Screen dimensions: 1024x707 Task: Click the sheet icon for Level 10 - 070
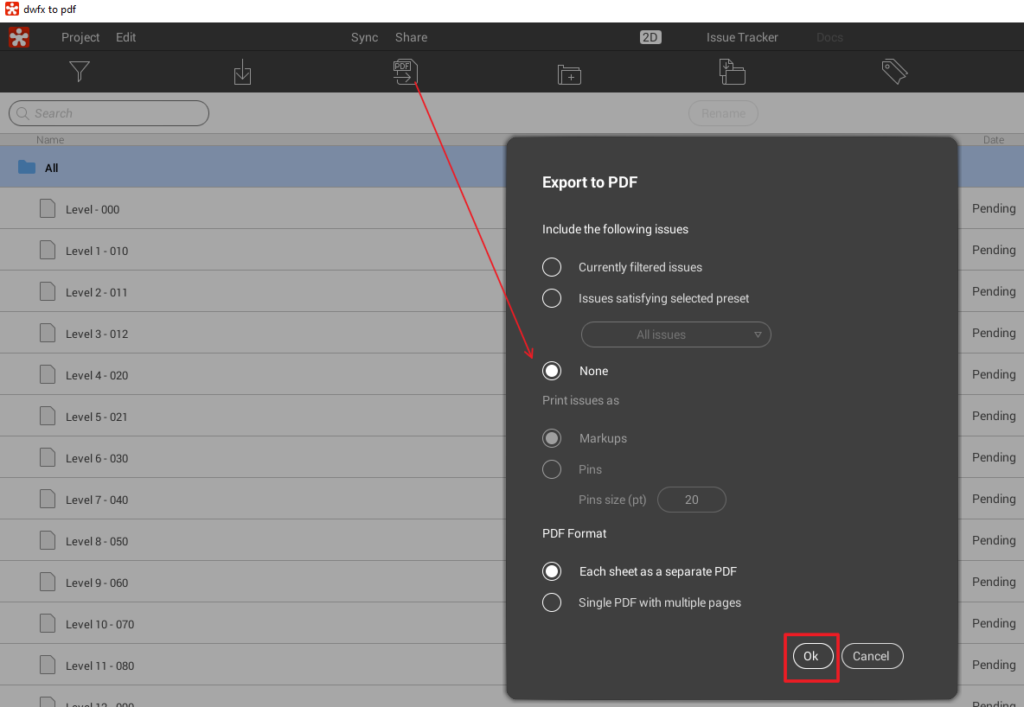pyautogui.click(x=47, y=623)
